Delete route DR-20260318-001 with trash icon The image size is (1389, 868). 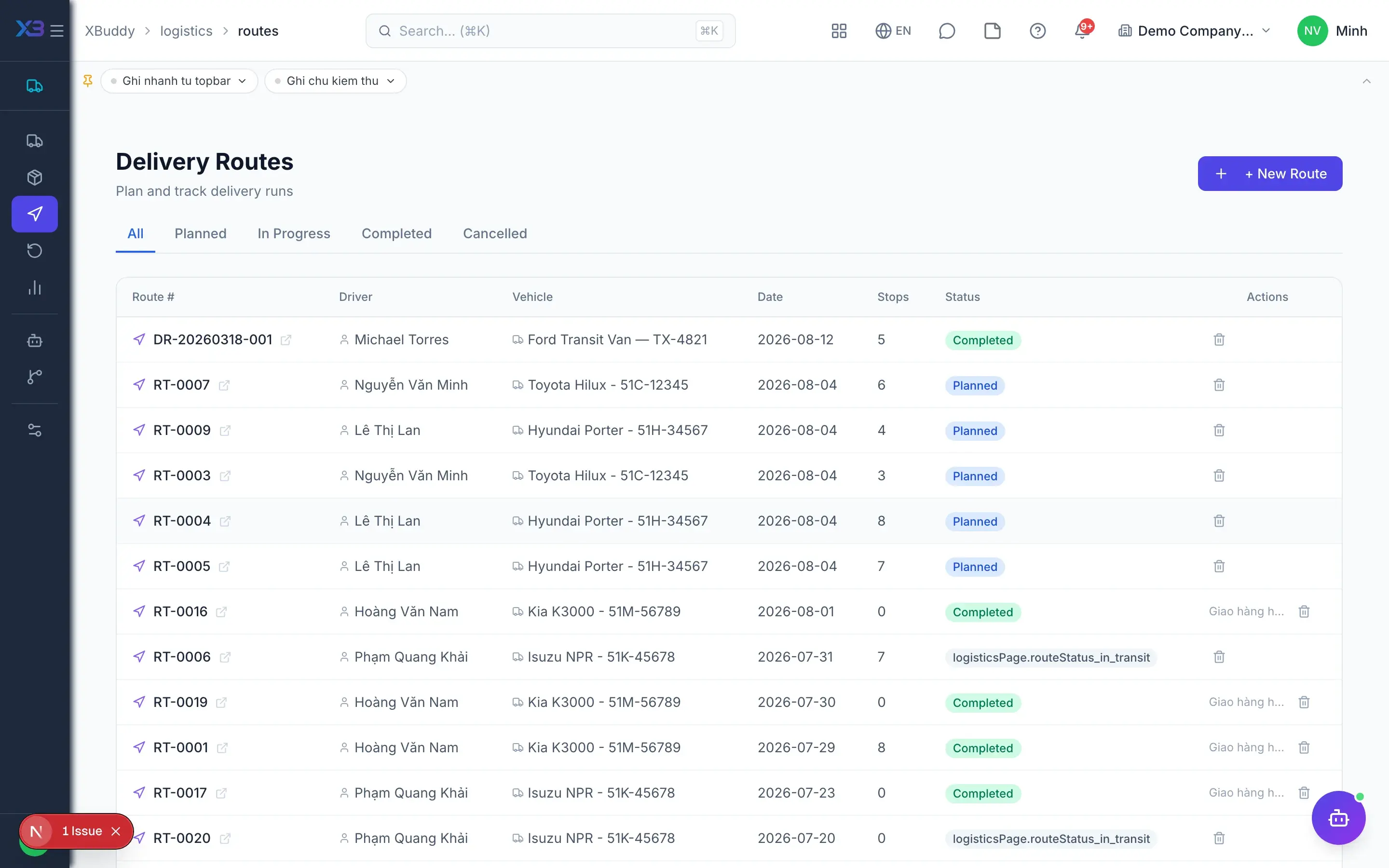[1219, 339]
